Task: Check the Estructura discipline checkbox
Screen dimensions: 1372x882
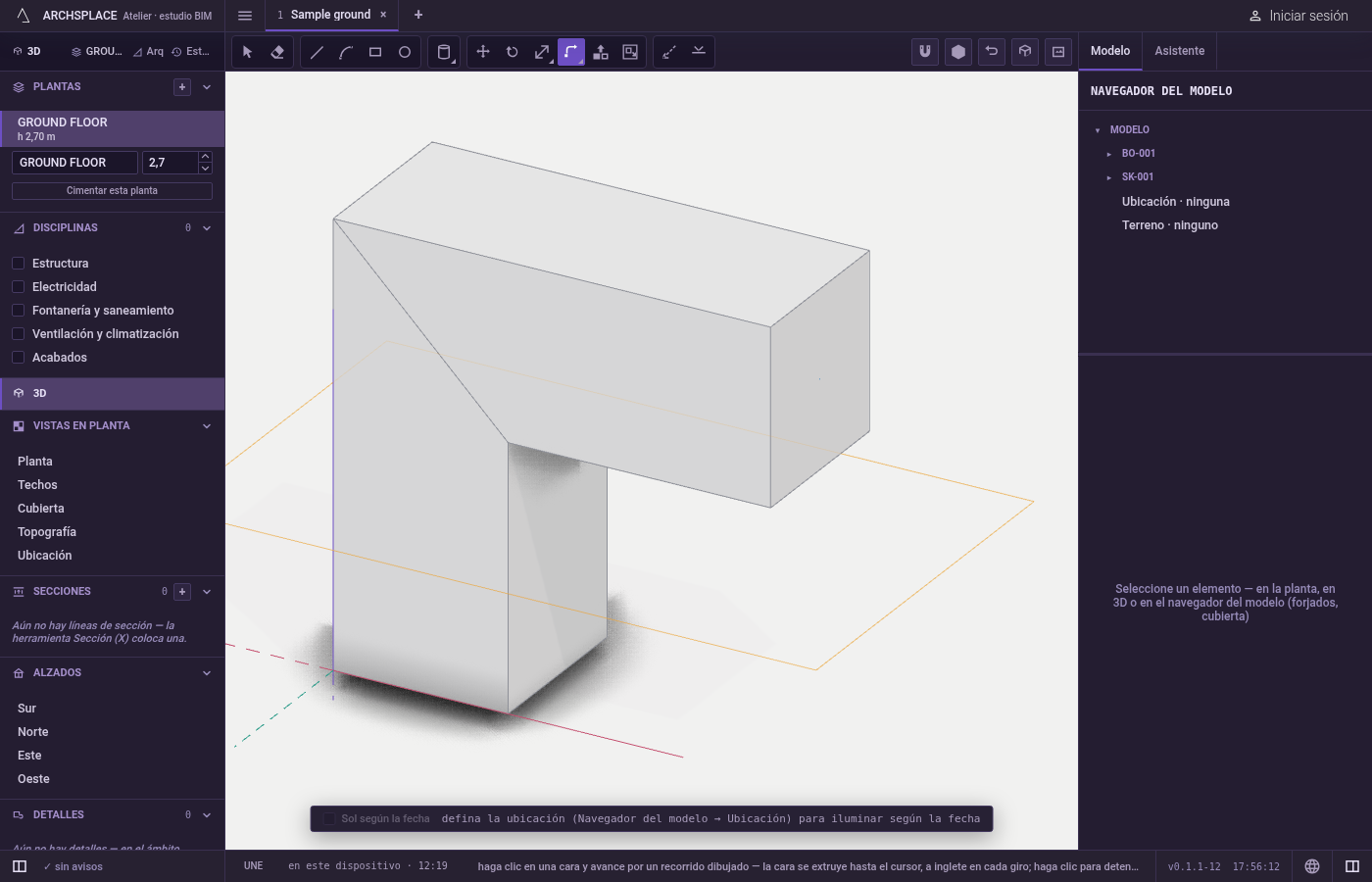Action: click(x=19, y=264)
